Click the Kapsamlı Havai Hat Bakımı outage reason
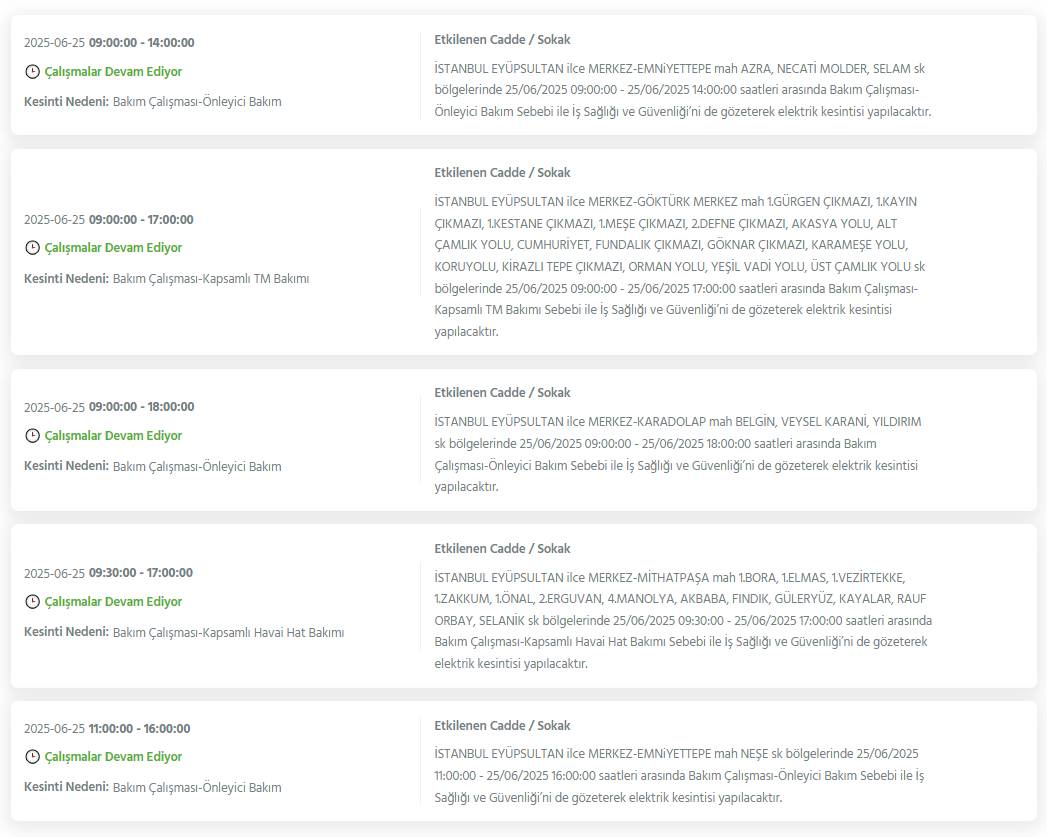Image resolution: width=1047 pixels, height=837 pixels. [228, 632]
